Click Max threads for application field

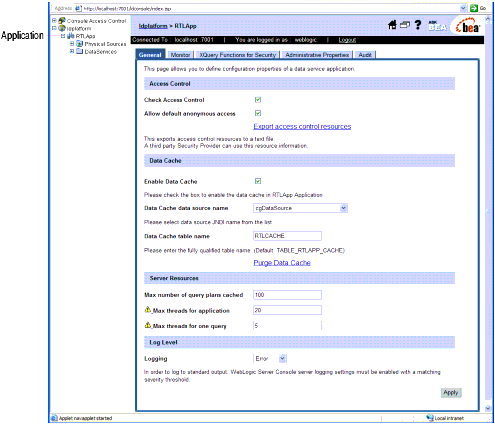click(x=287, y=310)
